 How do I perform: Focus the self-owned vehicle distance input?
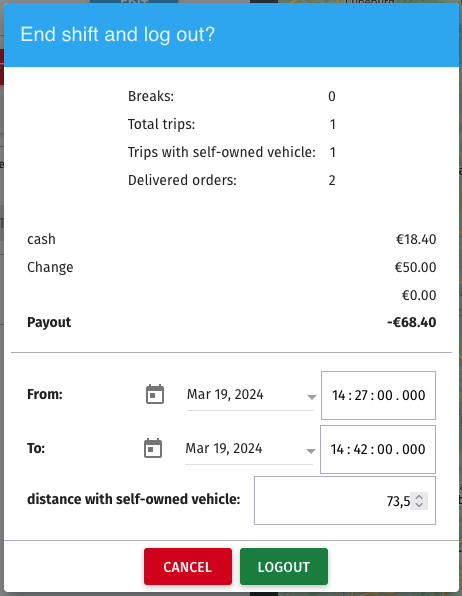[x=345, y=500]
